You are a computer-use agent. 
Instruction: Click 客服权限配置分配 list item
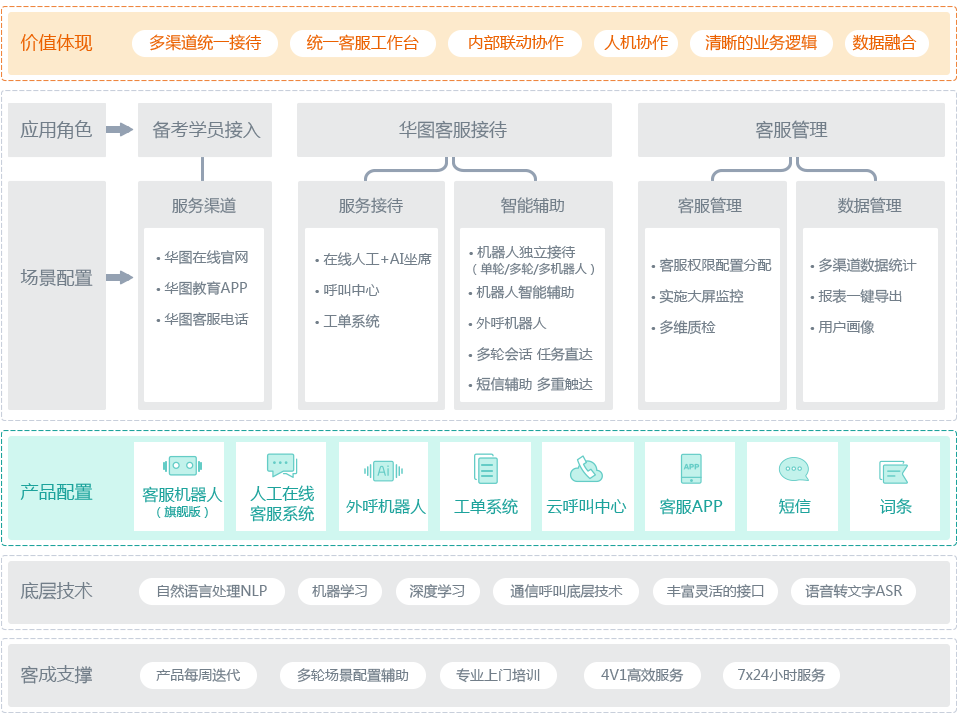click(x=712, y=266)
